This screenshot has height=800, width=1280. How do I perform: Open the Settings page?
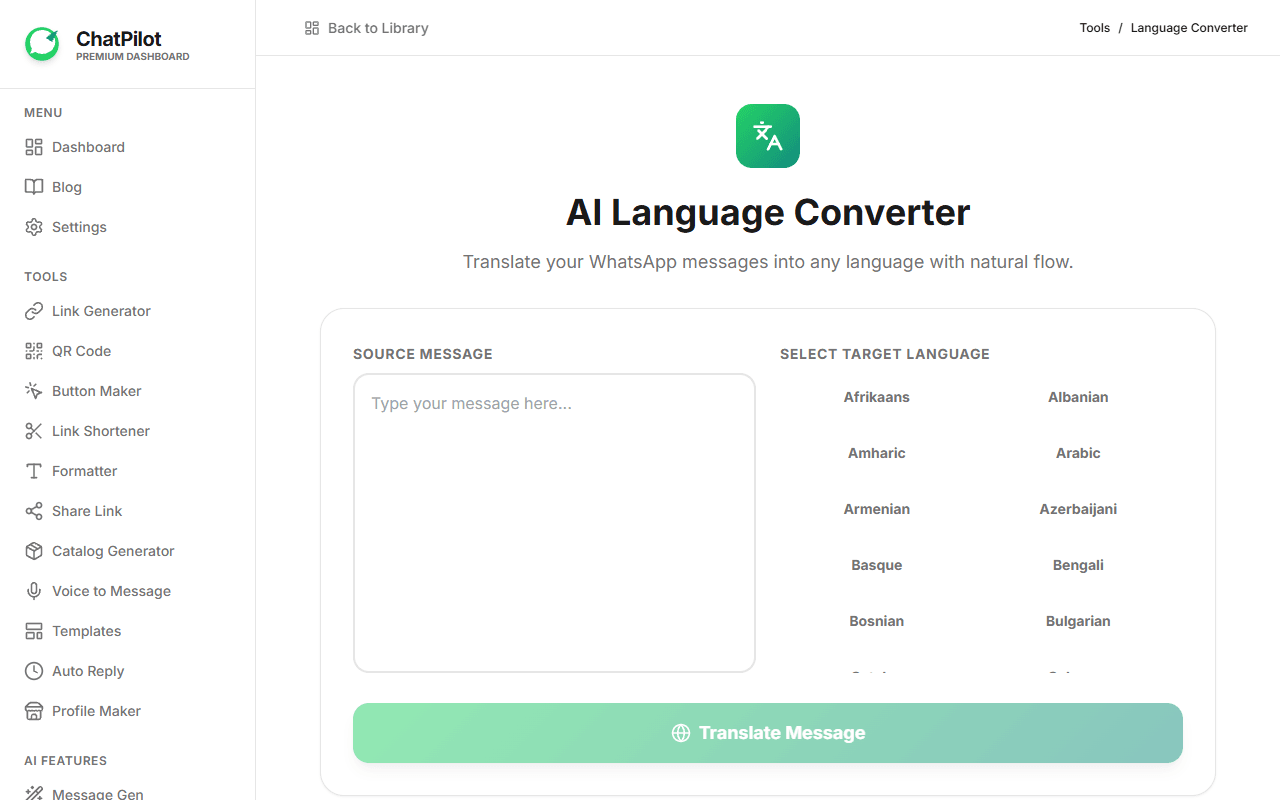(79, 227)
